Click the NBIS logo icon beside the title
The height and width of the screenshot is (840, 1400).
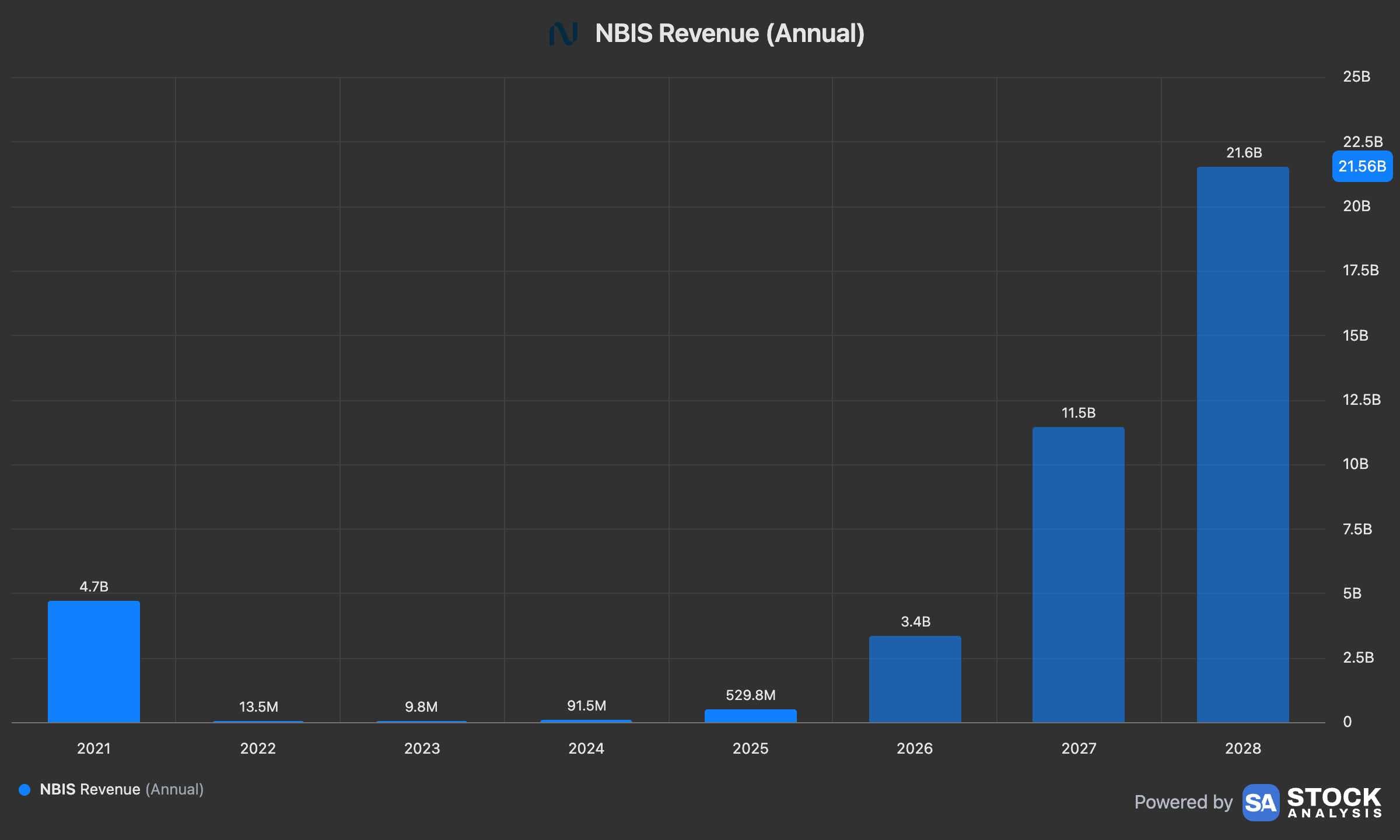[563, 34]
